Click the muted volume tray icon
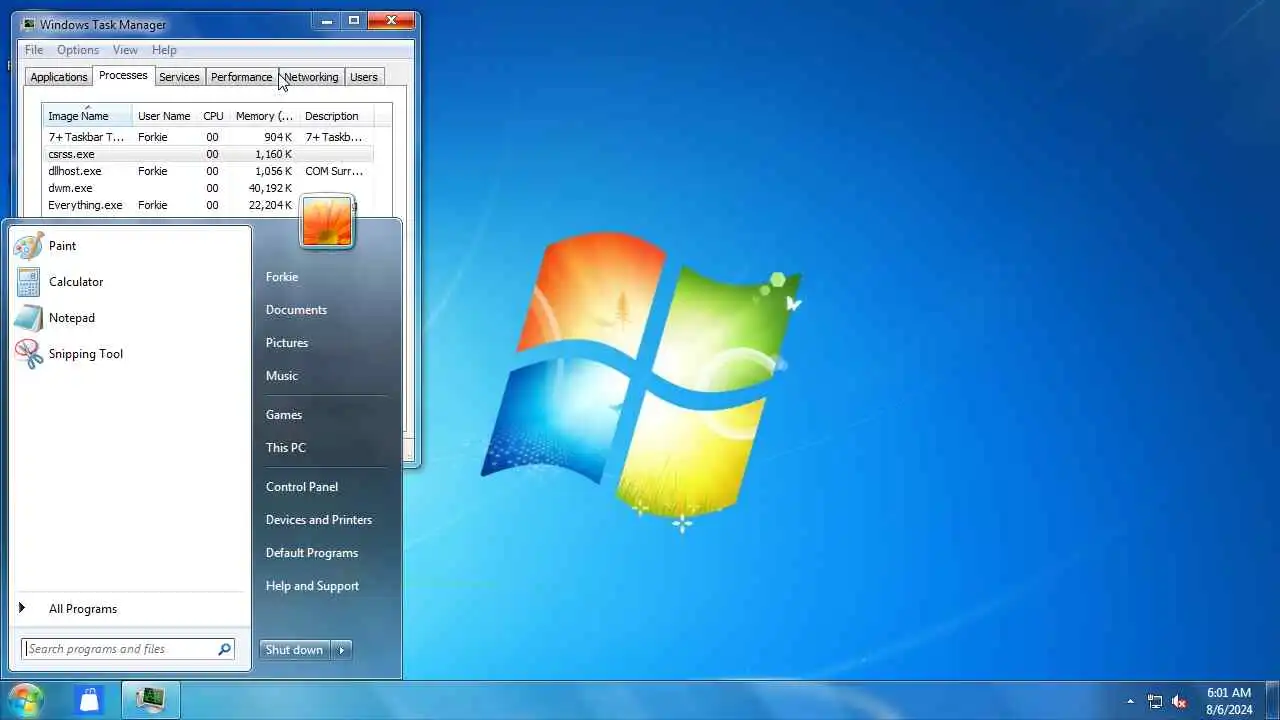The width and height of the screenshot is (1280, 720). tap(1180, 701)
